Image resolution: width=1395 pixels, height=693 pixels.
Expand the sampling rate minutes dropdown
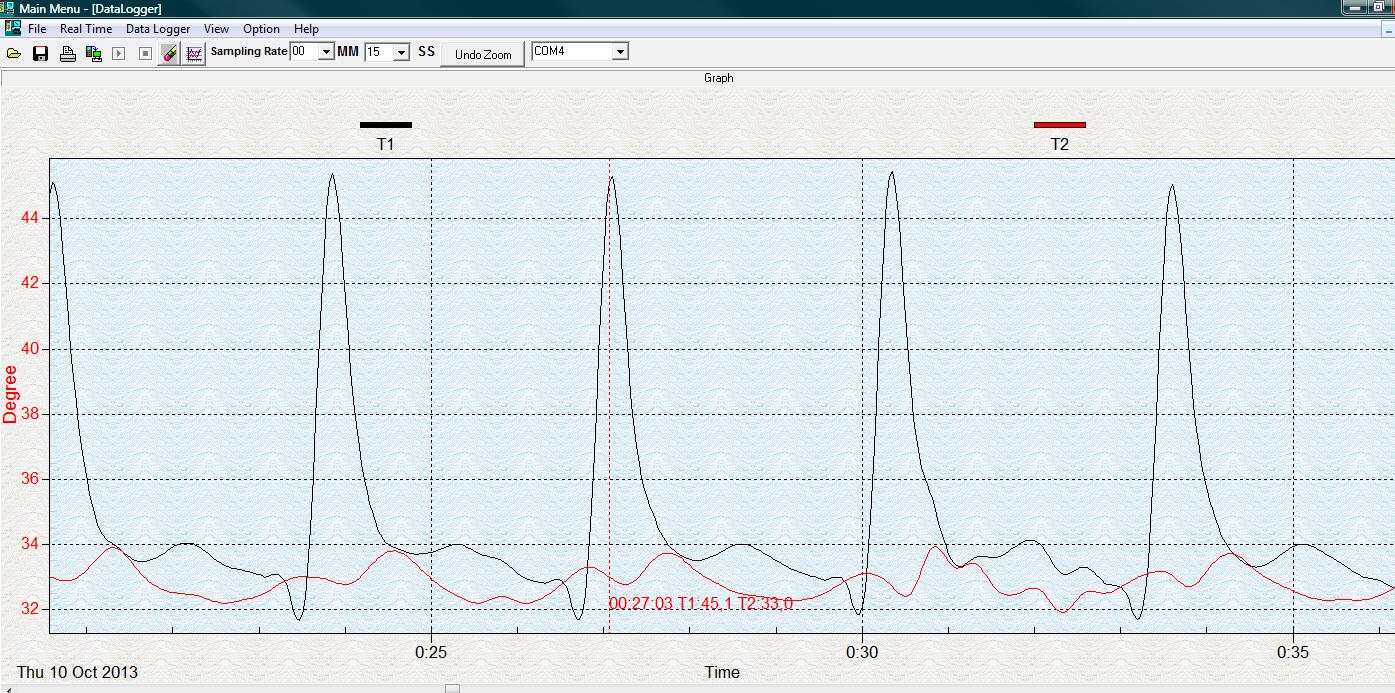pos(326,52)
